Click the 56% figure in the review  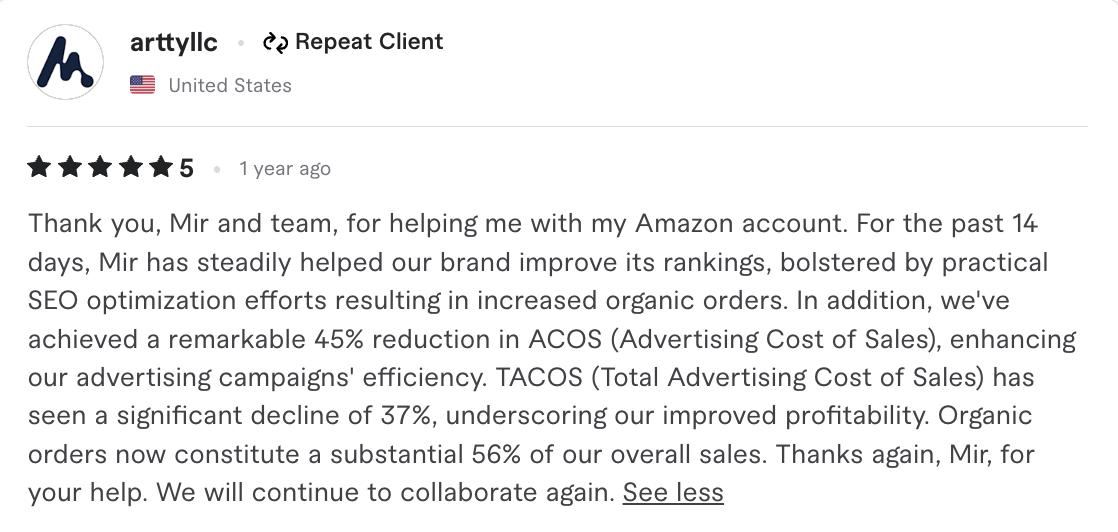[x=496, y=454]
